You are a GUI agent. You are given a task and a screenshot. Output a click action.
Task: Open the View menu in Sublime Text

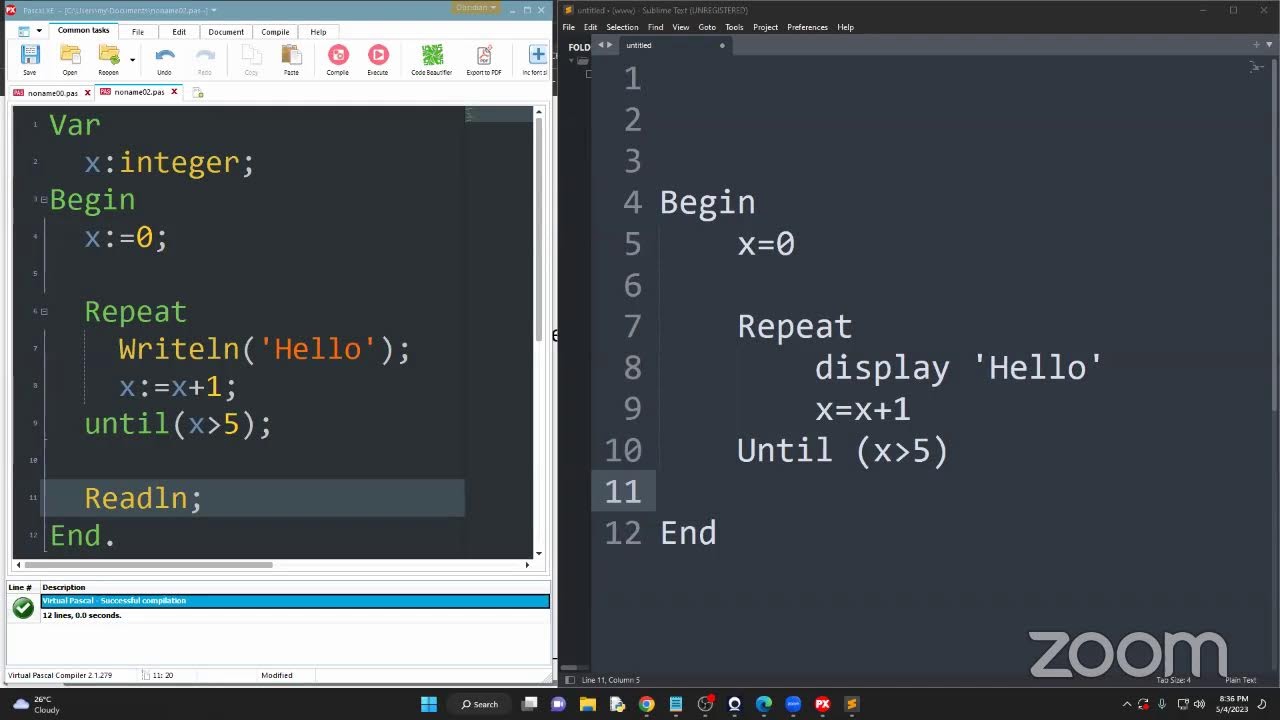(x=681, y=27)
